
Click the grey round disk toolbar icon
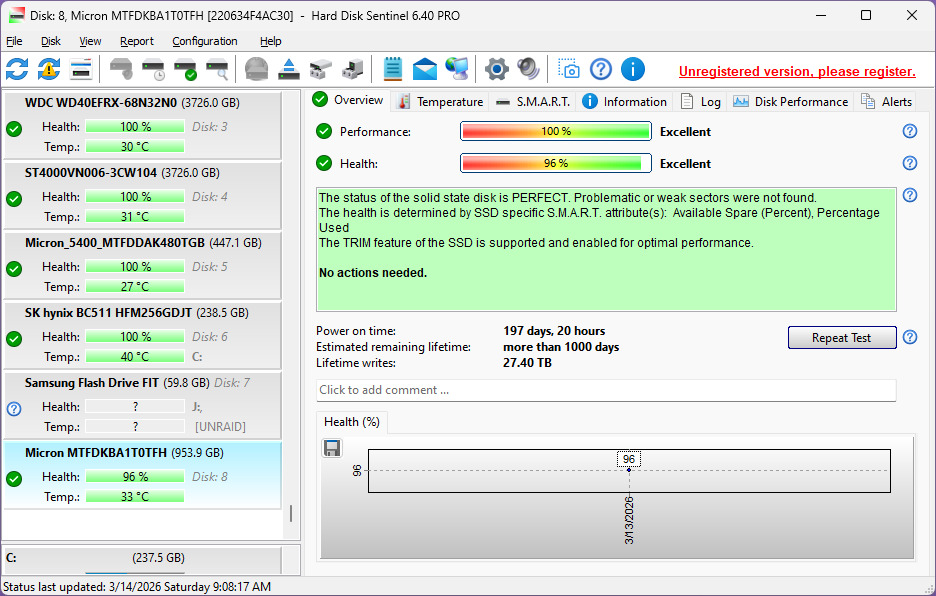pos(257,69)
